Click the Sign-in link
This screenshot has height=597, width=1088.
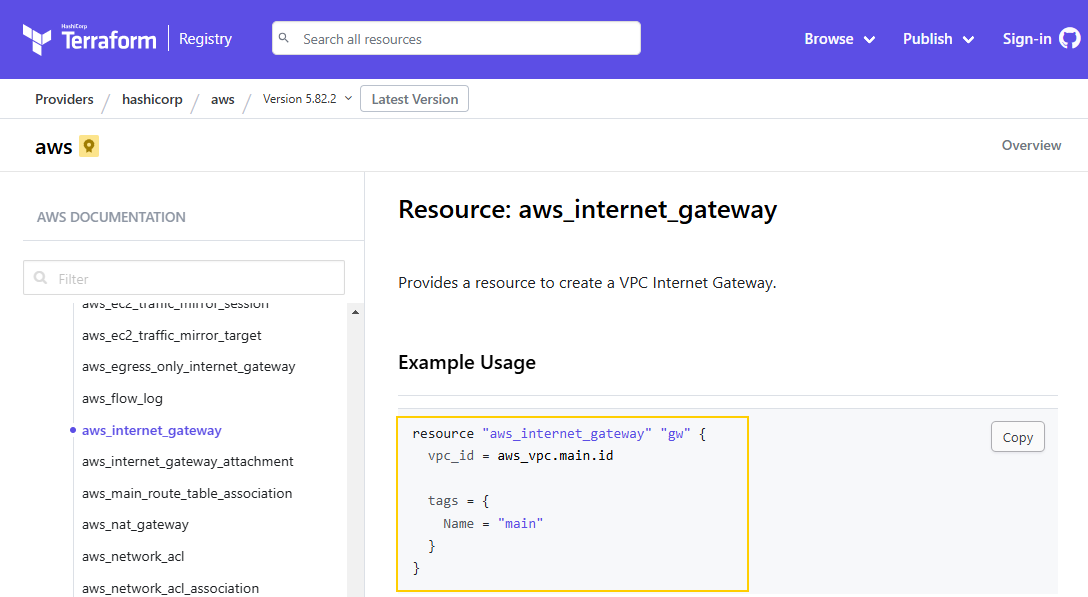point(1027,39)
